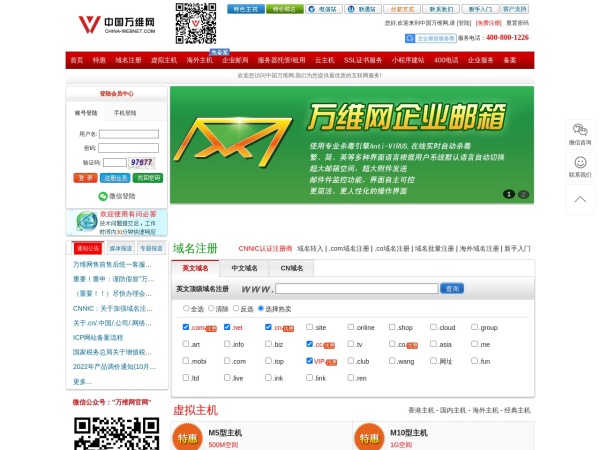The width and height of the screenshot is (600, 450).
Task: Open 400电话 navigation item
Action: [446, 60]
